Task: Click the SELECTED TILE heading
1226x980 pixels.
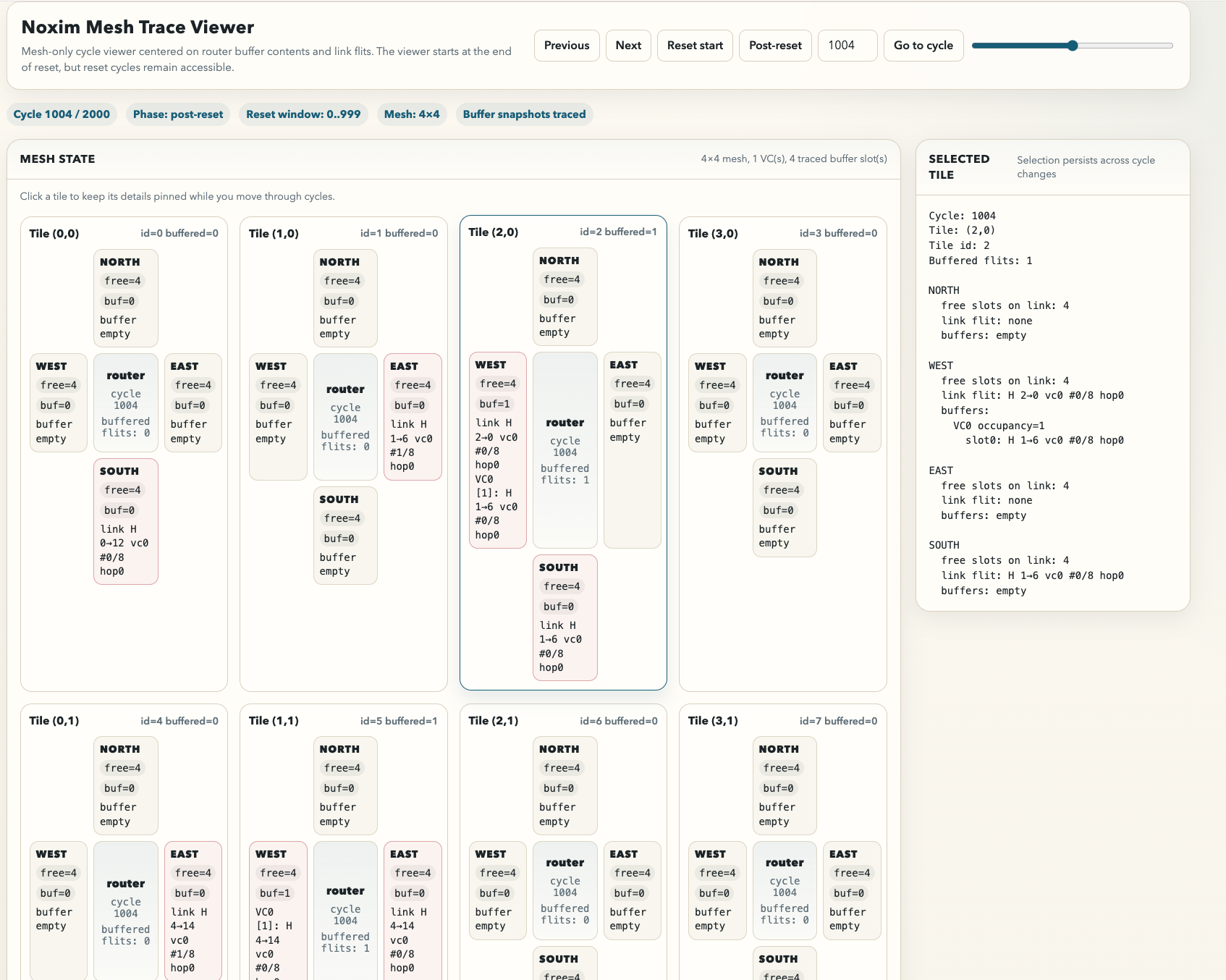Action: click(959, 167)
